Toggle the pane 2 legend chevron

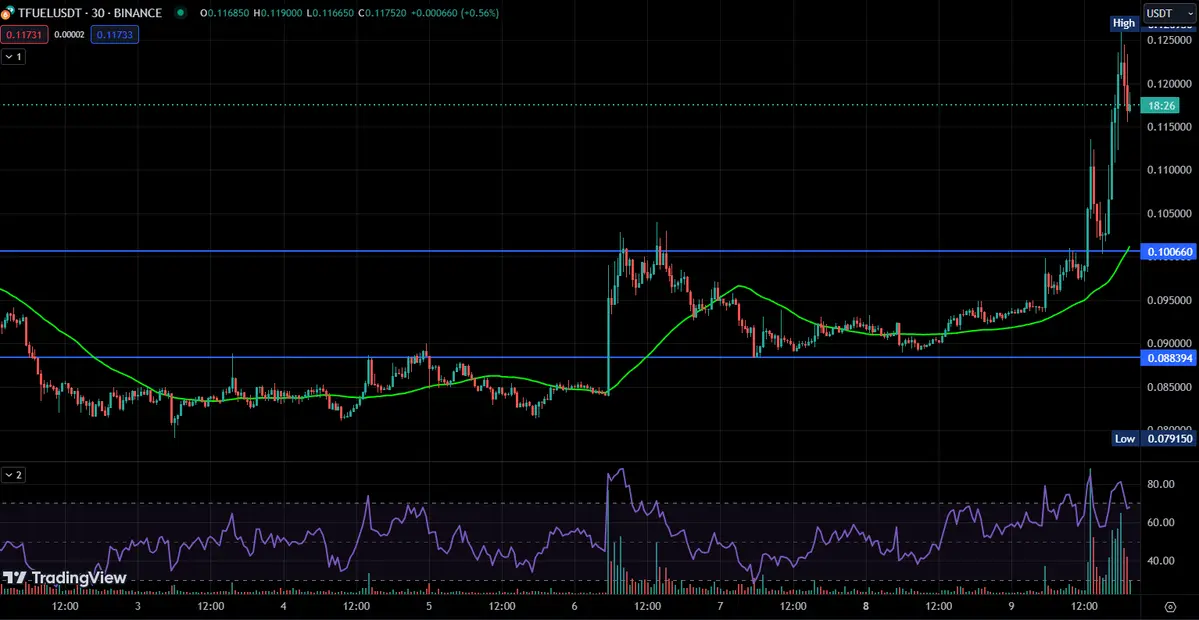[13, 475]
